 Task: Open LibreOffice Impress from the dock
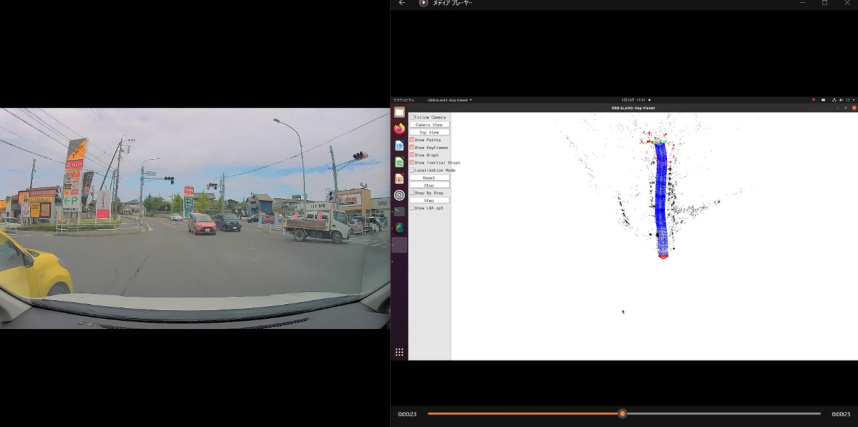[x=399, y=178]
